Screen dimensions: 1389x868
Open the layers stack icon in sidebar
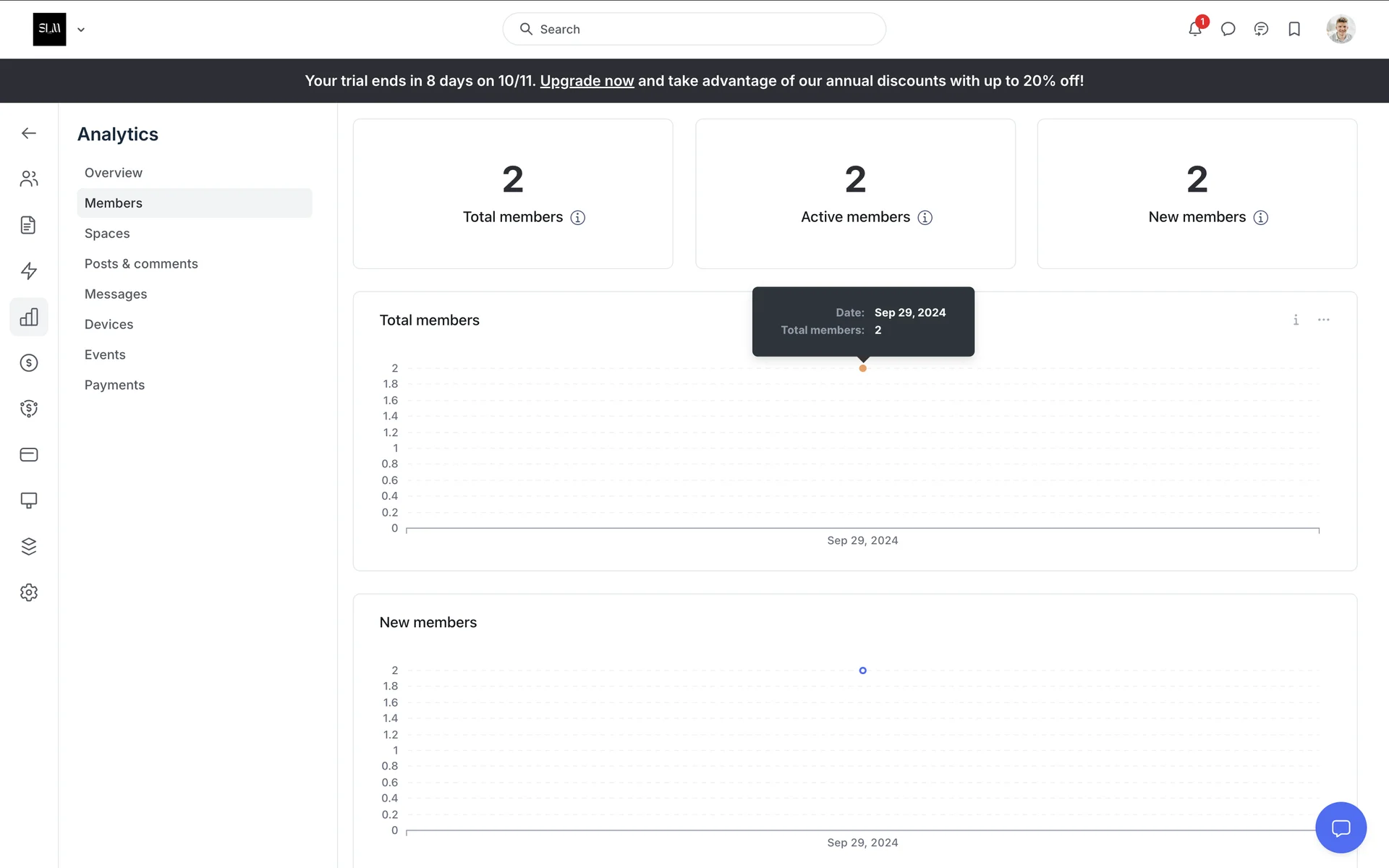click(29, 546)
